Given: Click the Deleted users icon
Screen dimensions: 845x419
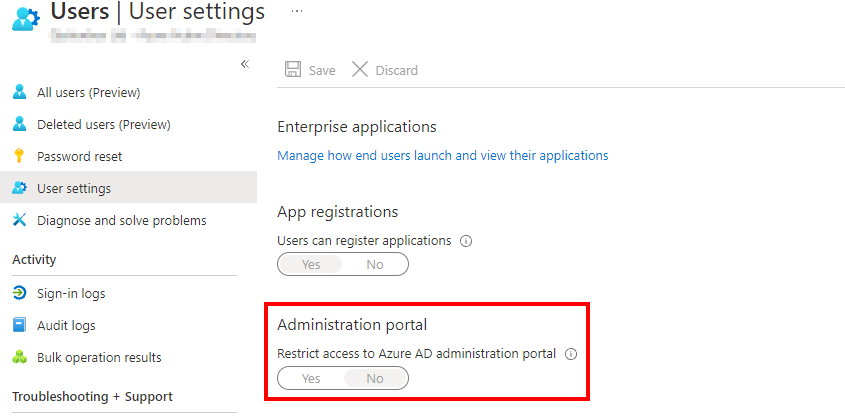Looking at the screenshot, I should [x=19, y=125].
